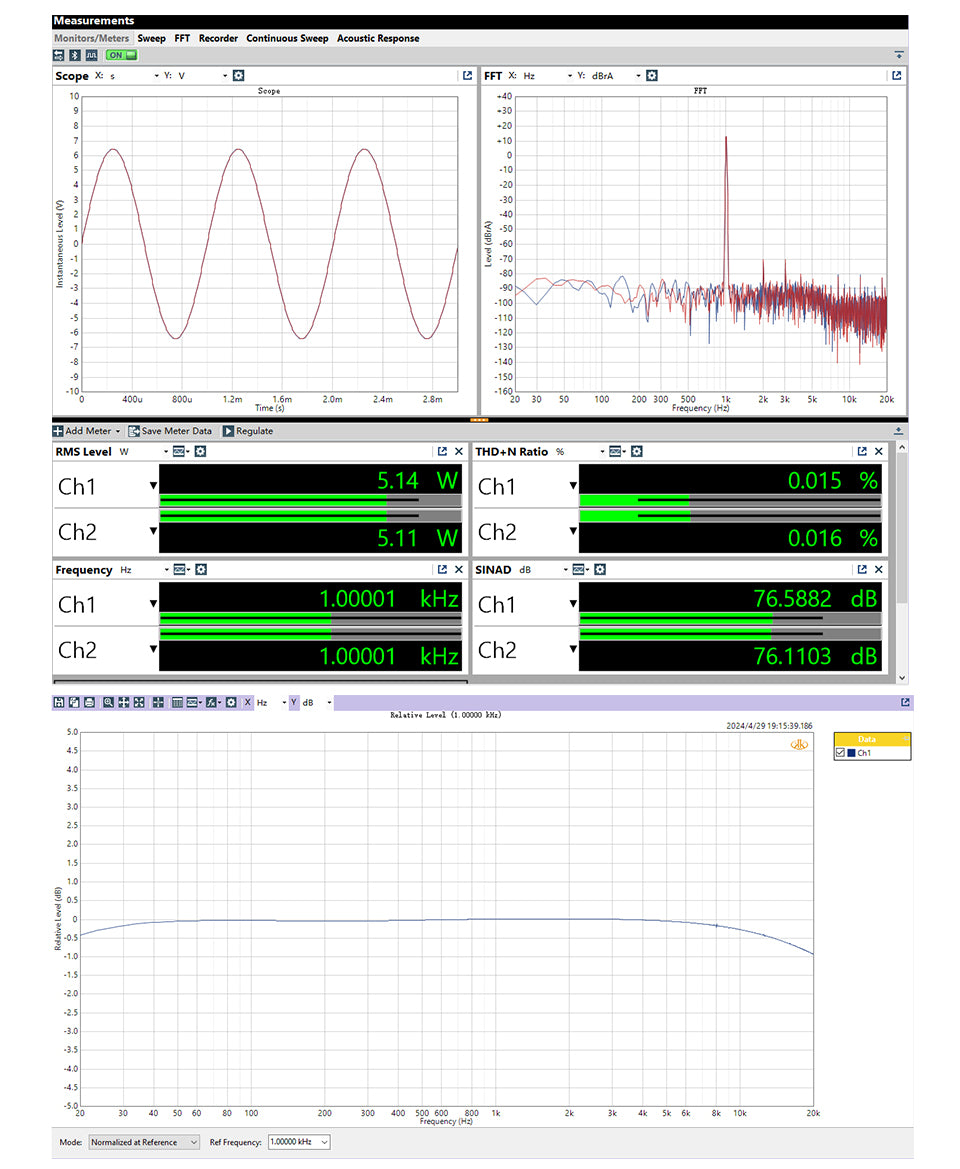Click the Bluetooth icon in the Measurements toolbar

pos(74,55)
